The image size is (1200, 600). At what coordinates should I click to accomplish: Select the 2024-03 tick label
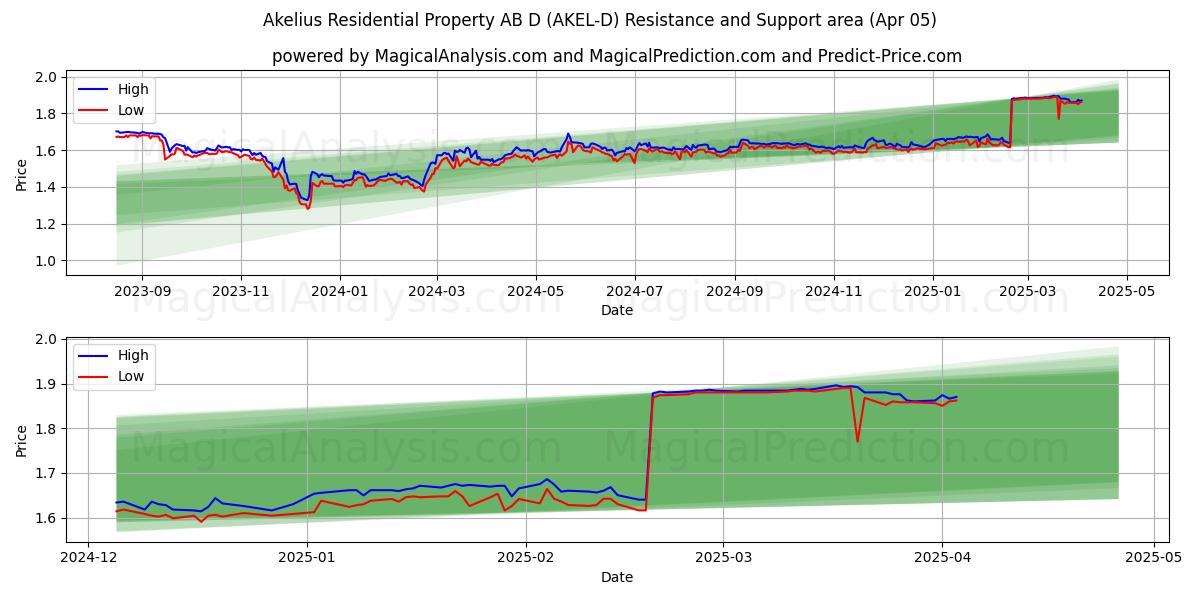pyautogui.click(x=437, y=291)
